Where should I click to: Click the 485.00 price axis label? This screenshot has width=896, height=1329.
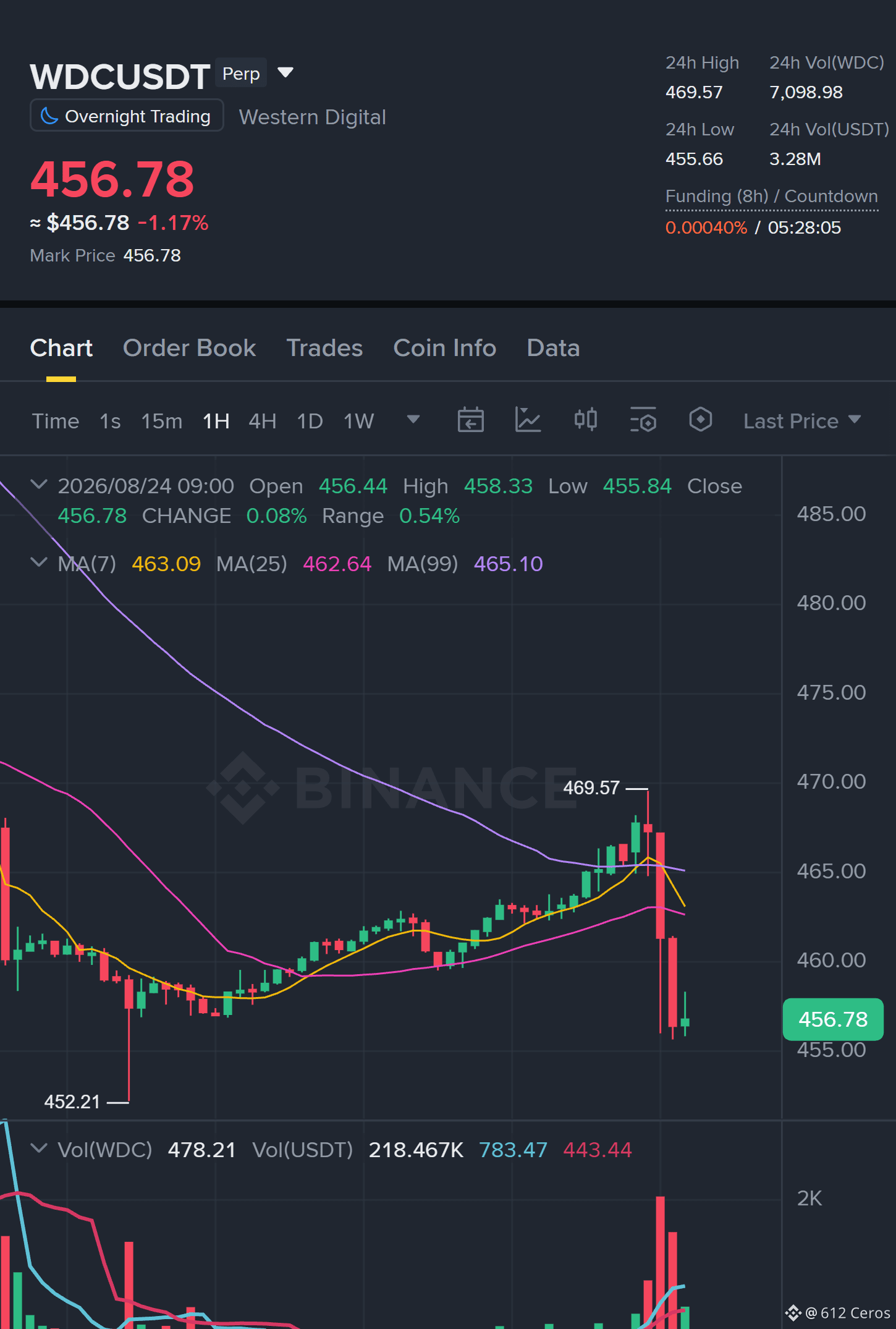(x=831, y=514)
